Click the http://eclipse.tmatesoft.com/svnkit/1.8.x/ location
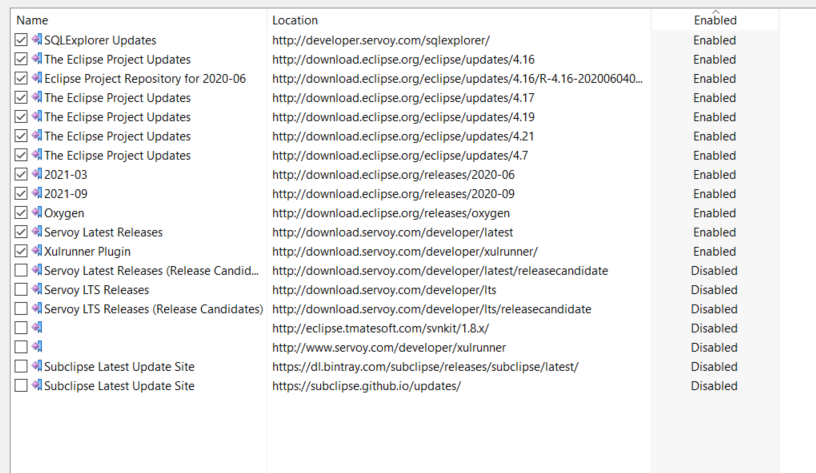This screenshot has height=473, width=816. 380,328
